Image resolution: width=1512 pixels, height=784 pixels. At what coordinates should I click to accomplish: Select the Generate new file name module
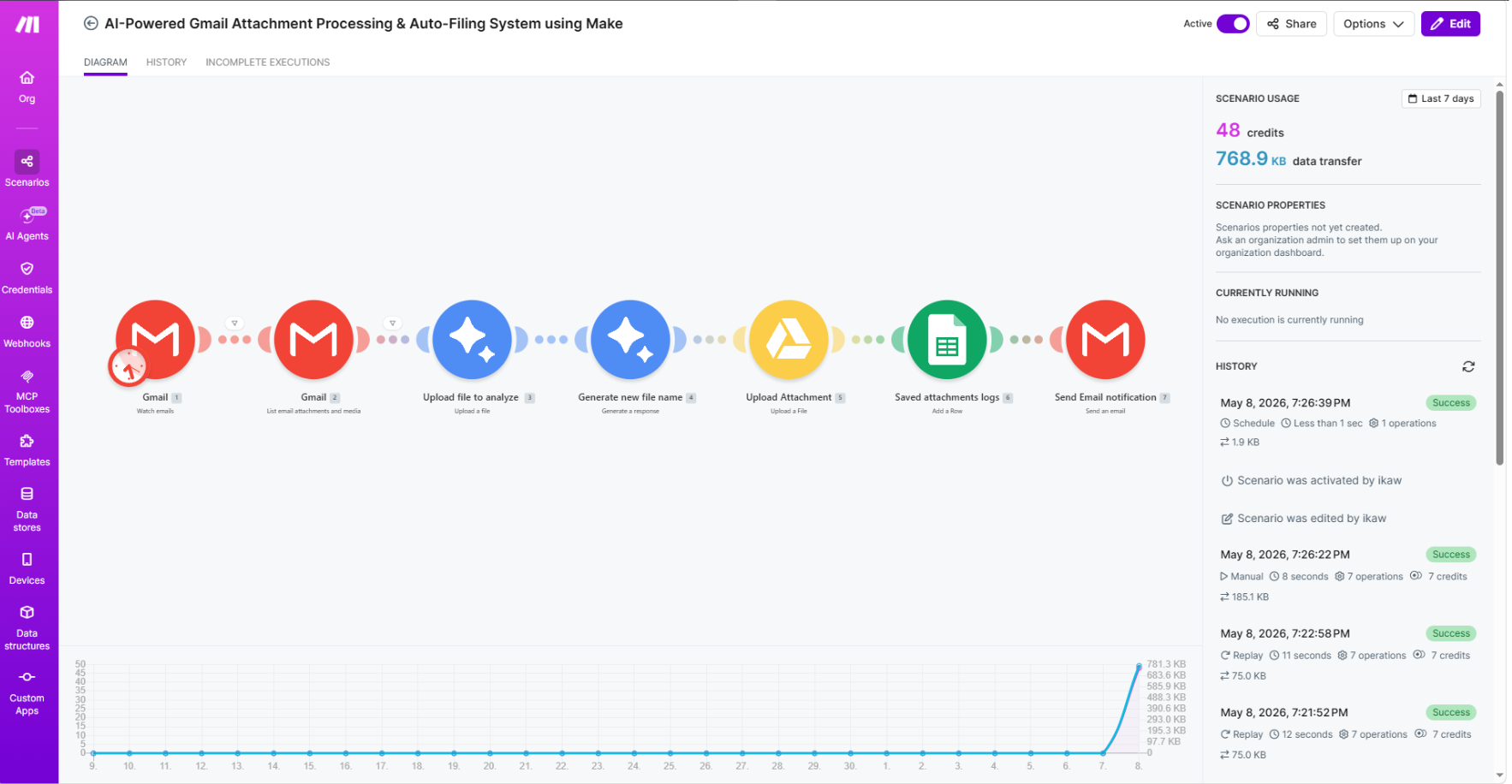631,340
